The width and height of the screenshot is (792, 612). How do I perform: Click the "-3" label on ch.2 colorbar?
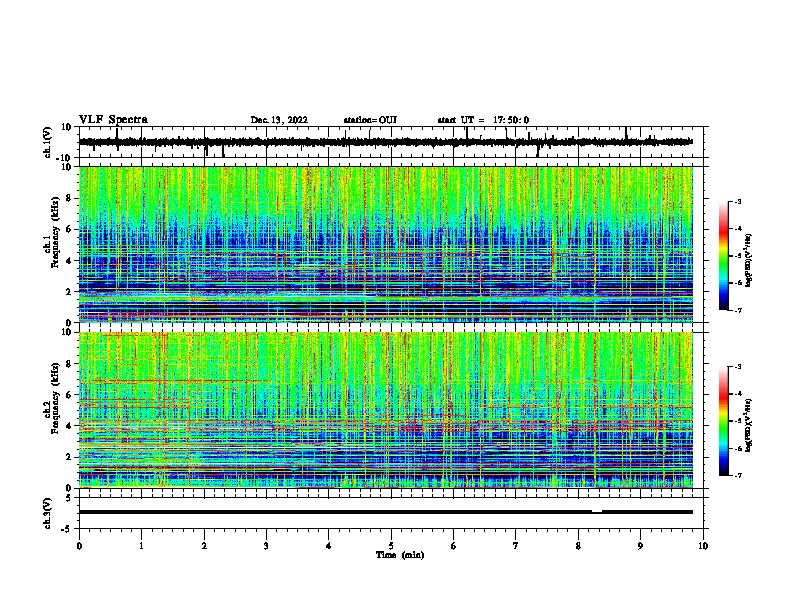click(737, 367)
